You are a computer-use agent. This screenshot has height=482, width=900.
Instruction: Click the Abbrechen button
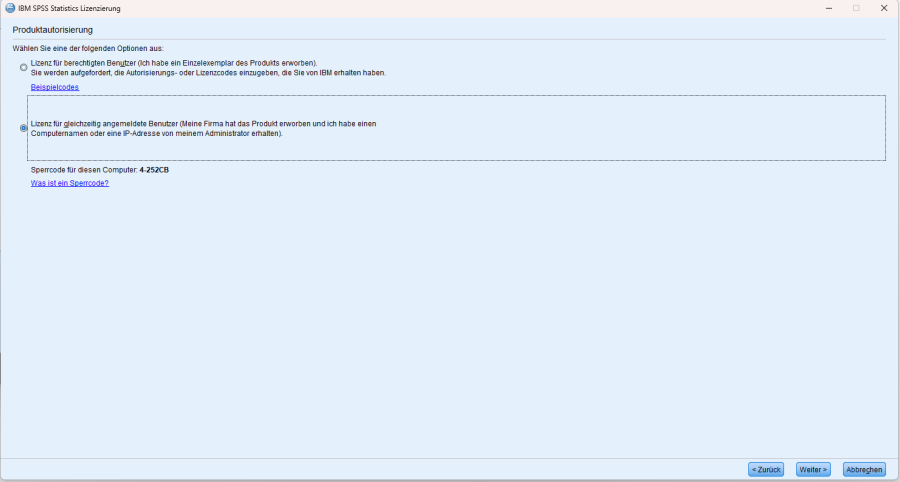864,469
